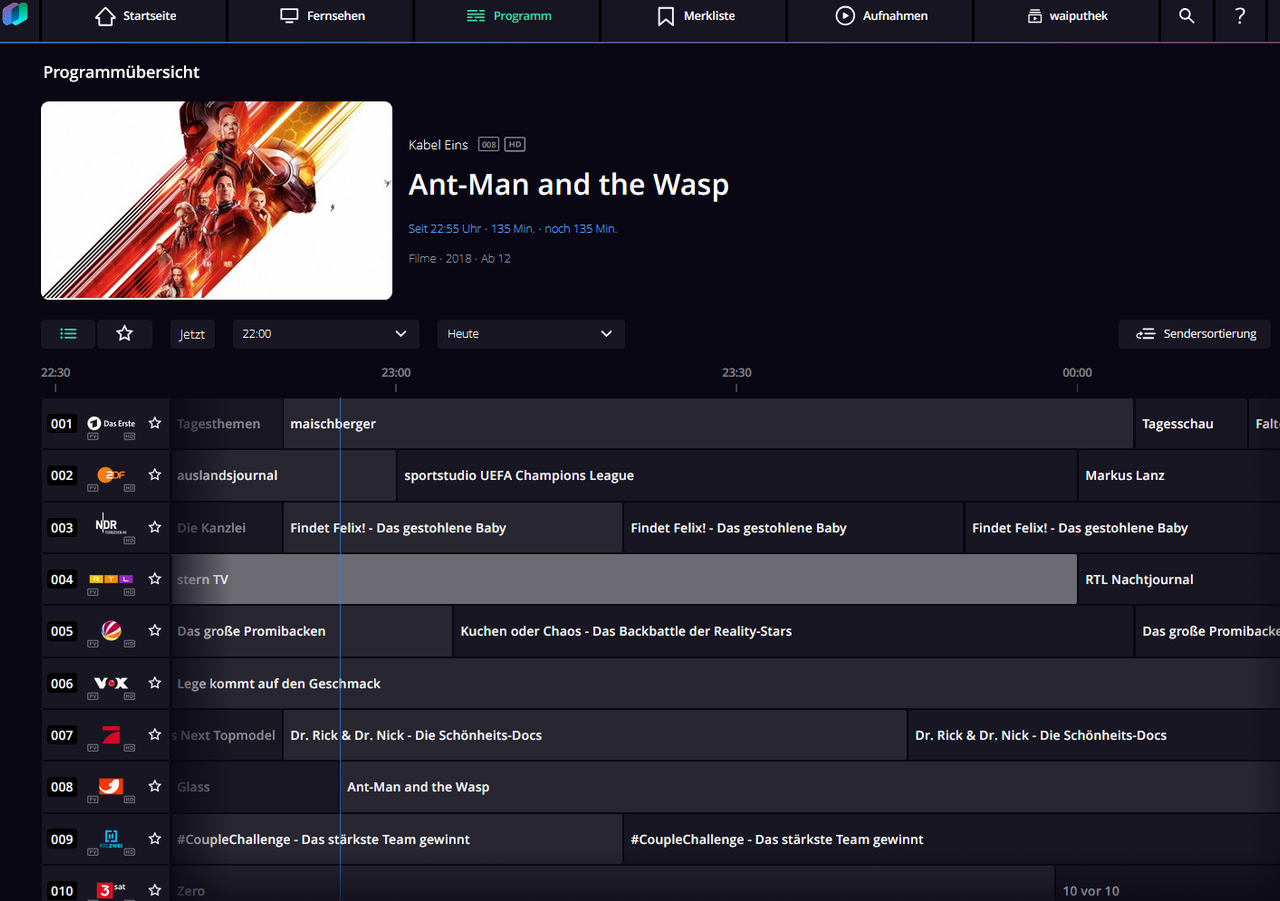Open auslandsjournal program entry
Image resolution: width=1280 pixels, height=901 pixels.
[x=284, y=476]
